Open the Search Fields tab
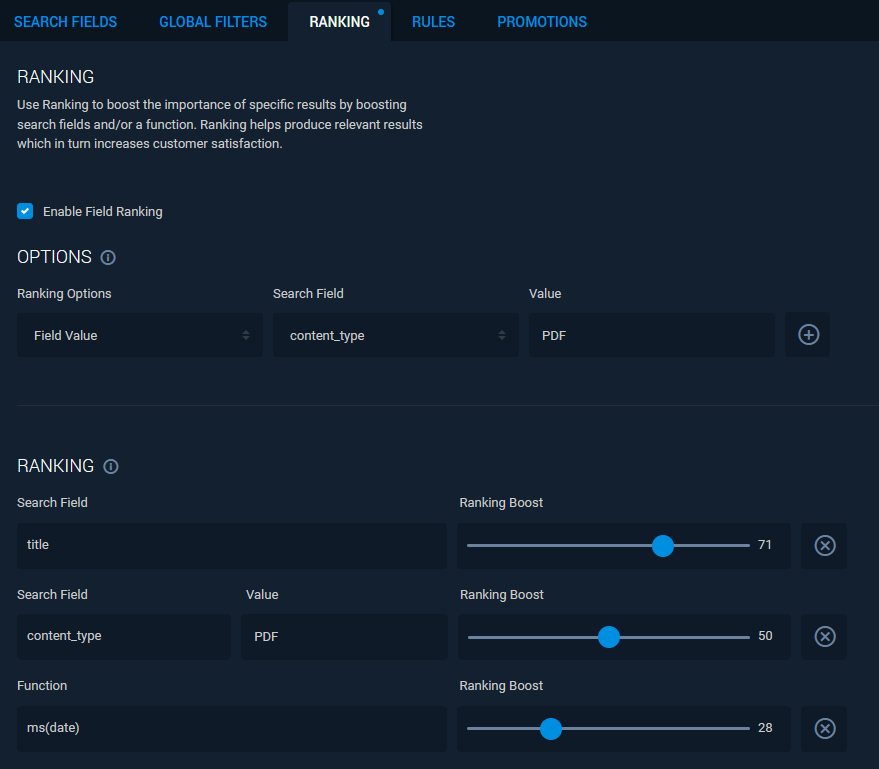The height and width of the screenshot is (769, 879). click(65, 22)
